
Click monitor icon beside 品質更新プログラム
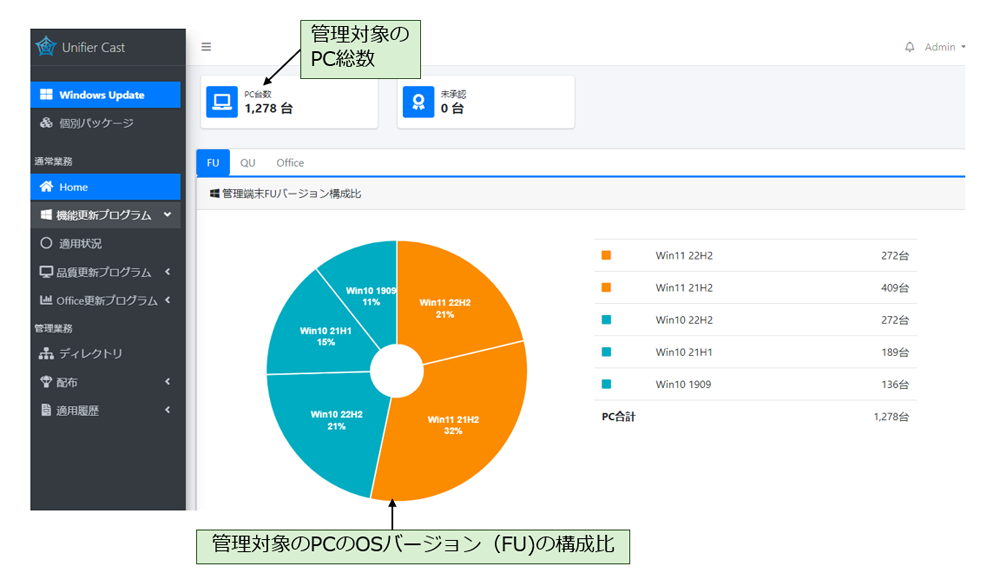pyautogui.click(x=46, y=272)
